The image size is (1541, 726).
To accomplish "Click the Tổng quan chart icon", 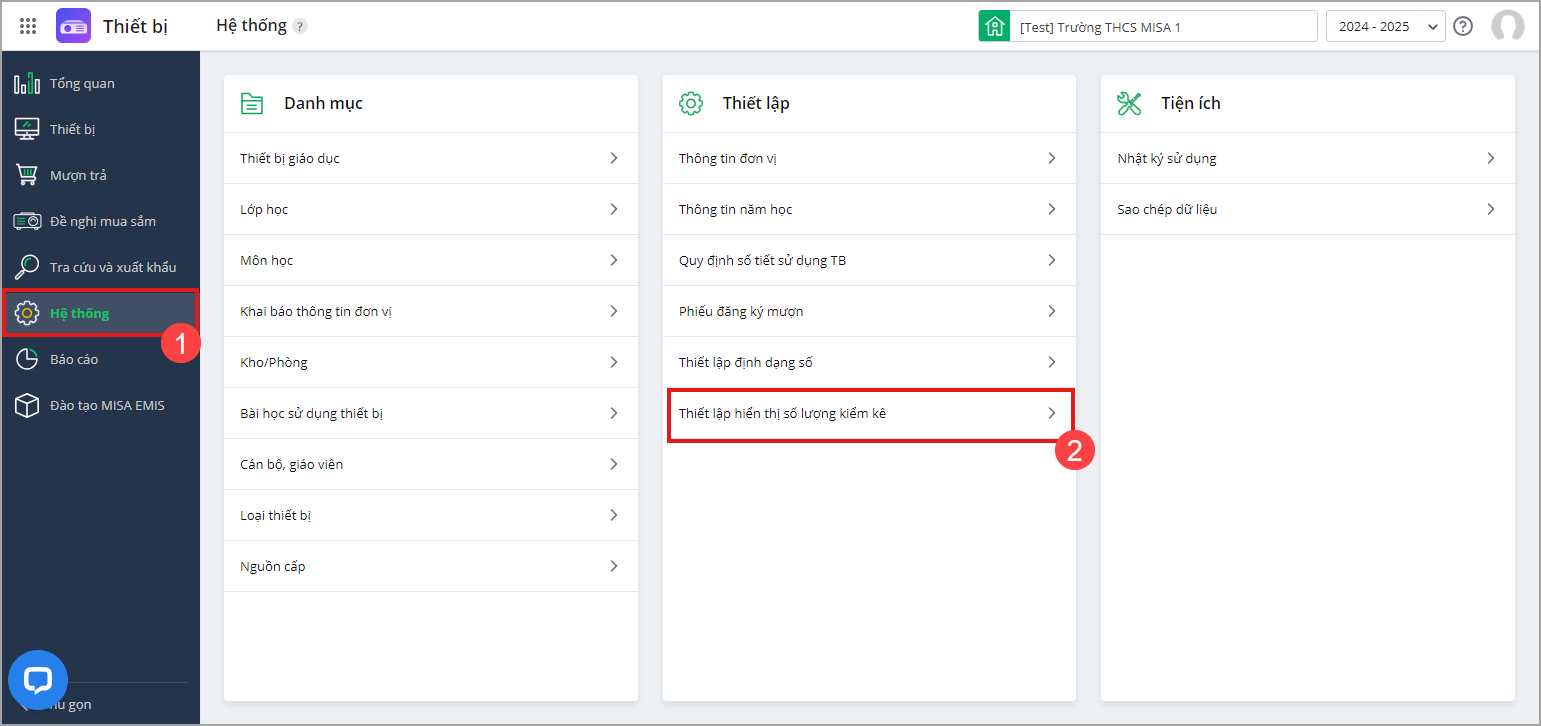I will [27, 83].
